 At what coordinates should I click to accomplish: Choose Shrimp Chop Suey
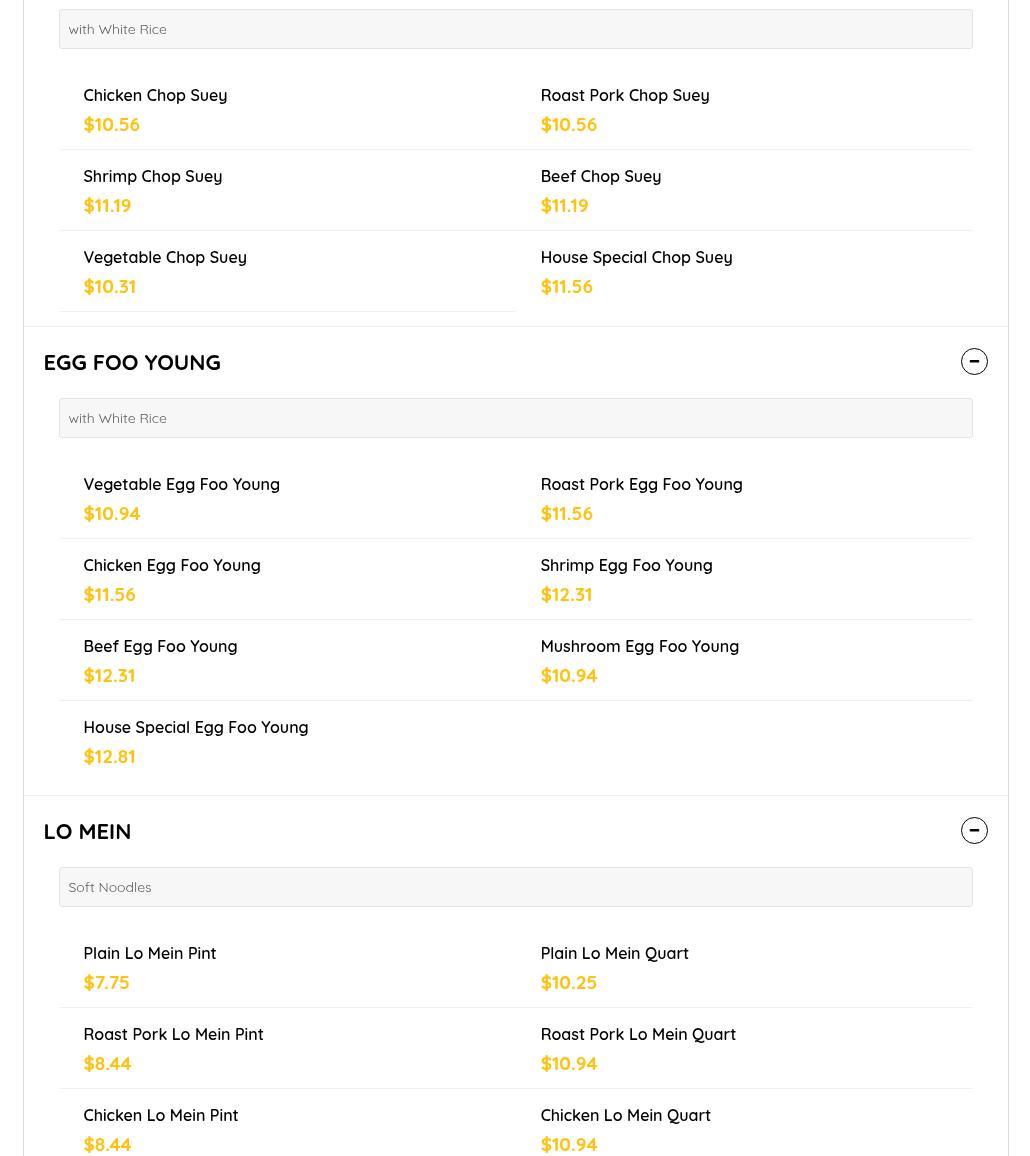pos(152,177)
